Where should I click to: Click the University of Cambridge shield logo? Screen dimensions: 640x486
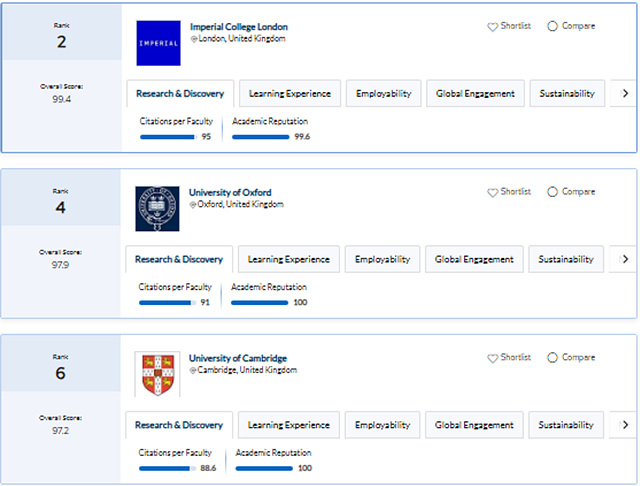[158, 374]
